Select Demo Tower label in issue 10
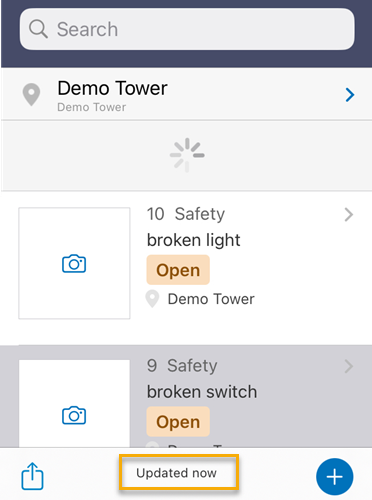 point(211,299)
